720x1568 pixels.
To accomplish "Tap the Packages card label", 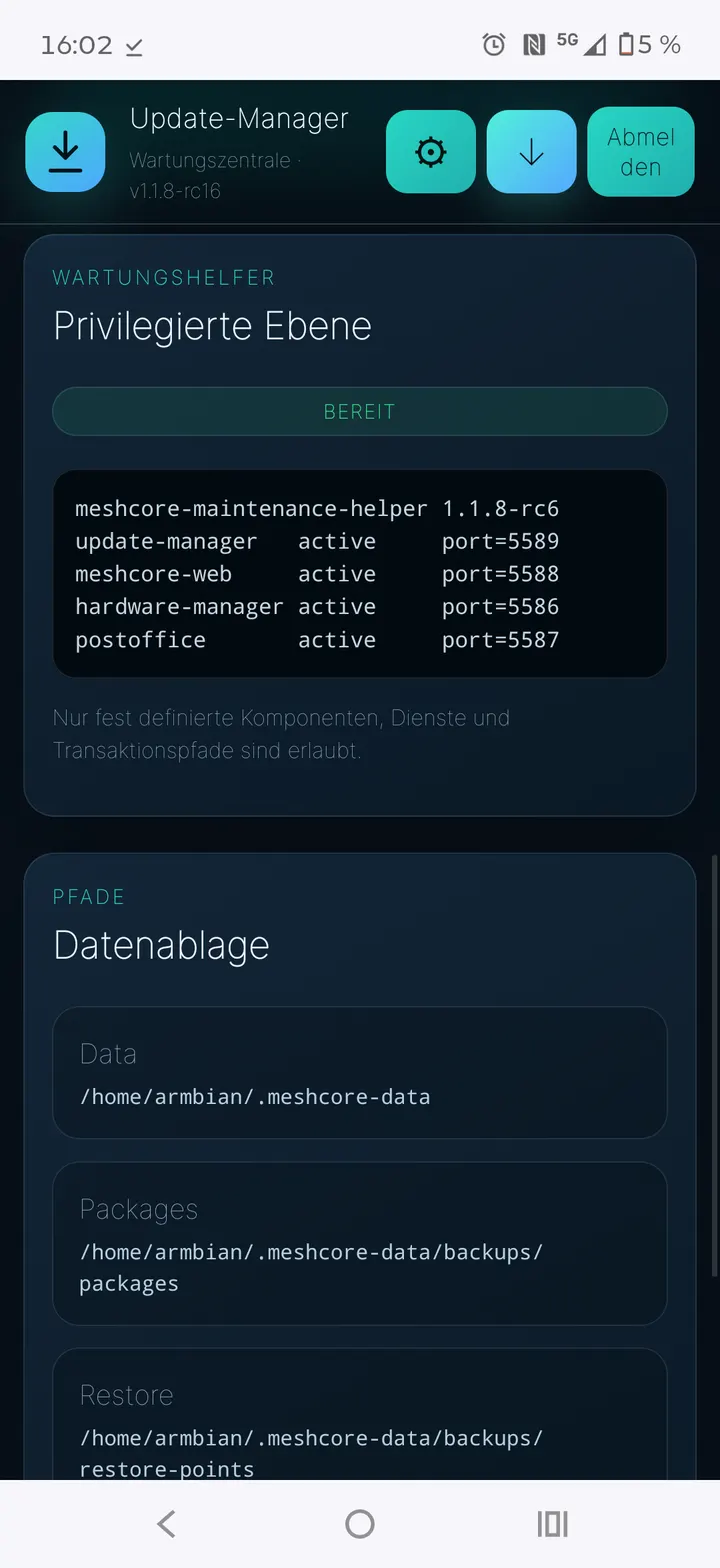I will point(139,1210).
